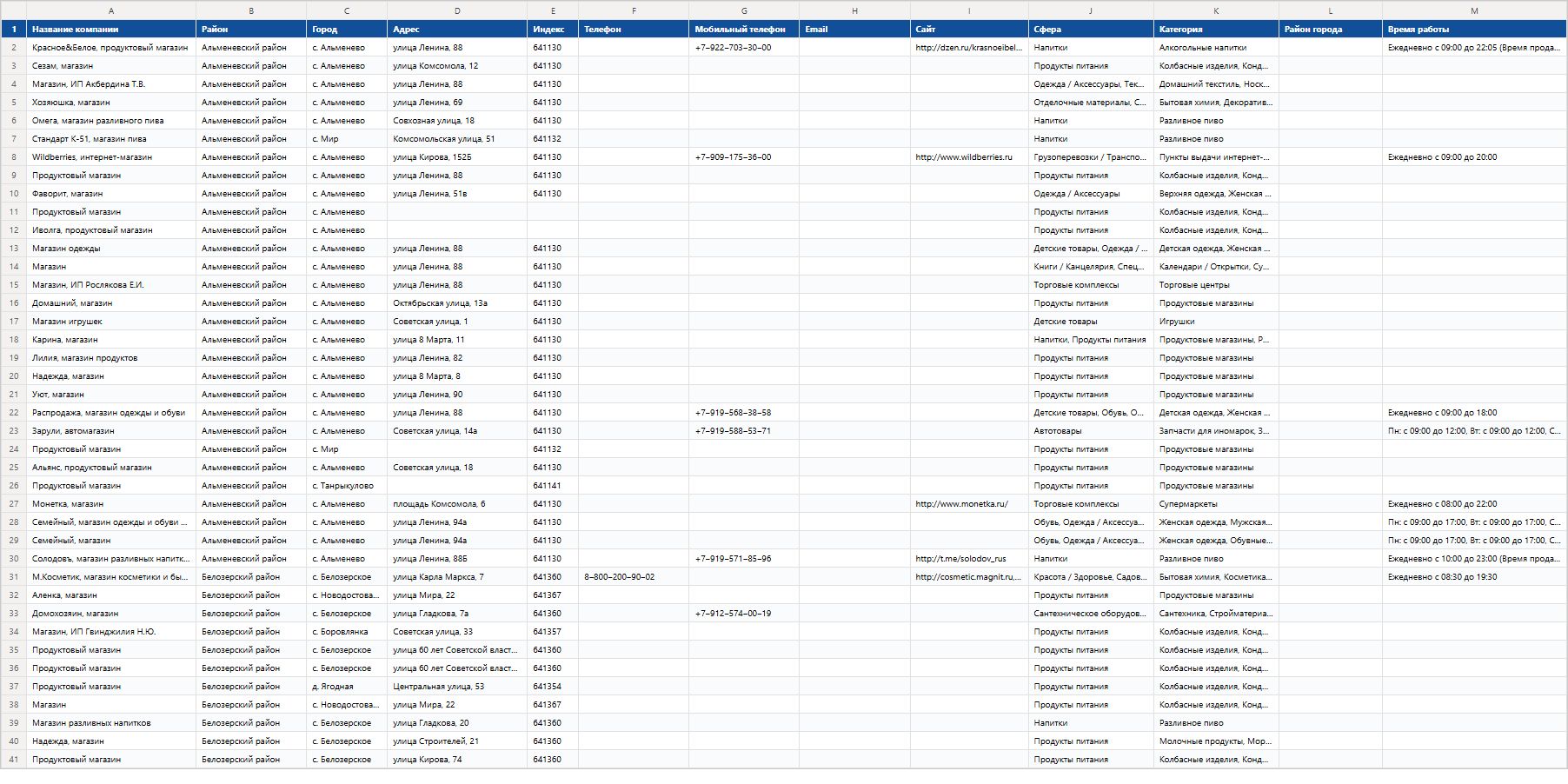Open the www.monetka.ru link

(x=961, y=504)
